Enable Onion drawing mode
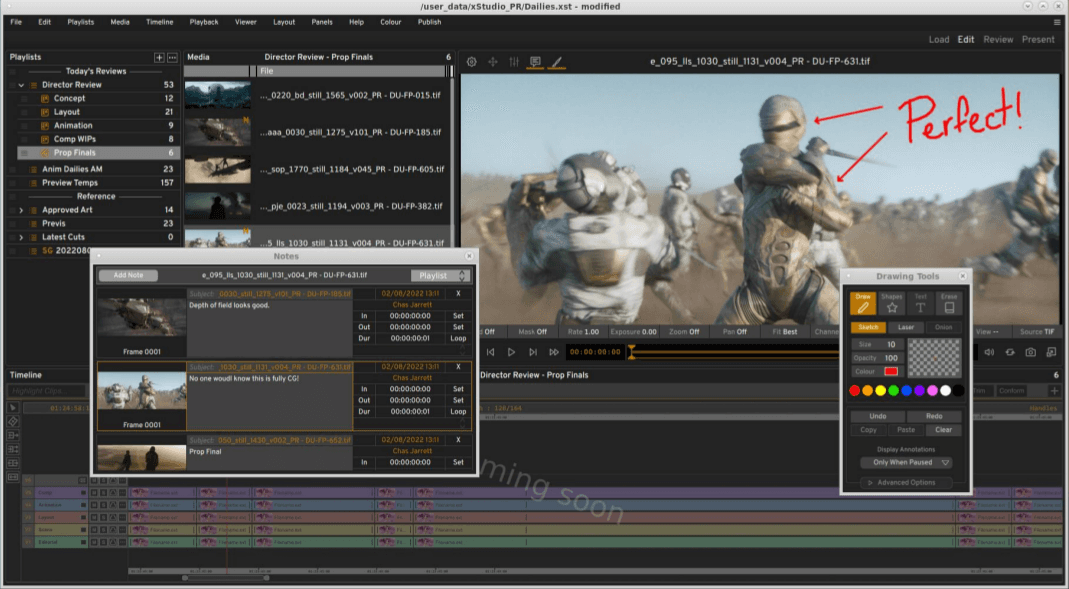1069x589 pixels. tap(943, 327)
